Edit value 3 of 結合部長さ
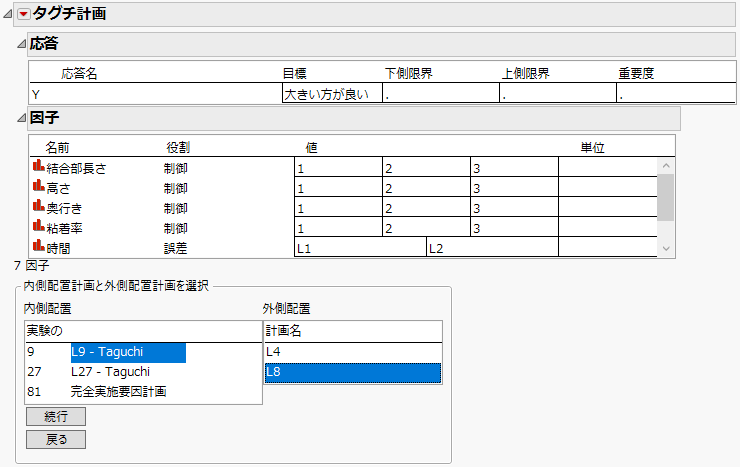This screenshot has height=467, width=740. (514, 167)
